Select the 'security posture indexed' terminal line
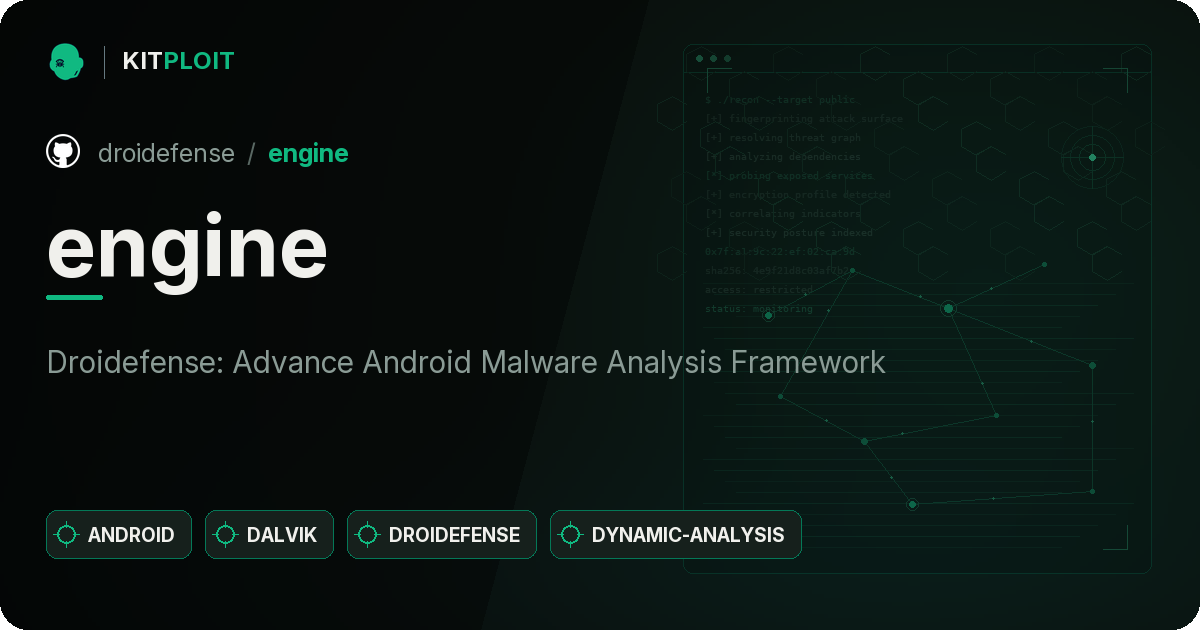The height and width of the screenshot is (630, 1200). (788, 233)
